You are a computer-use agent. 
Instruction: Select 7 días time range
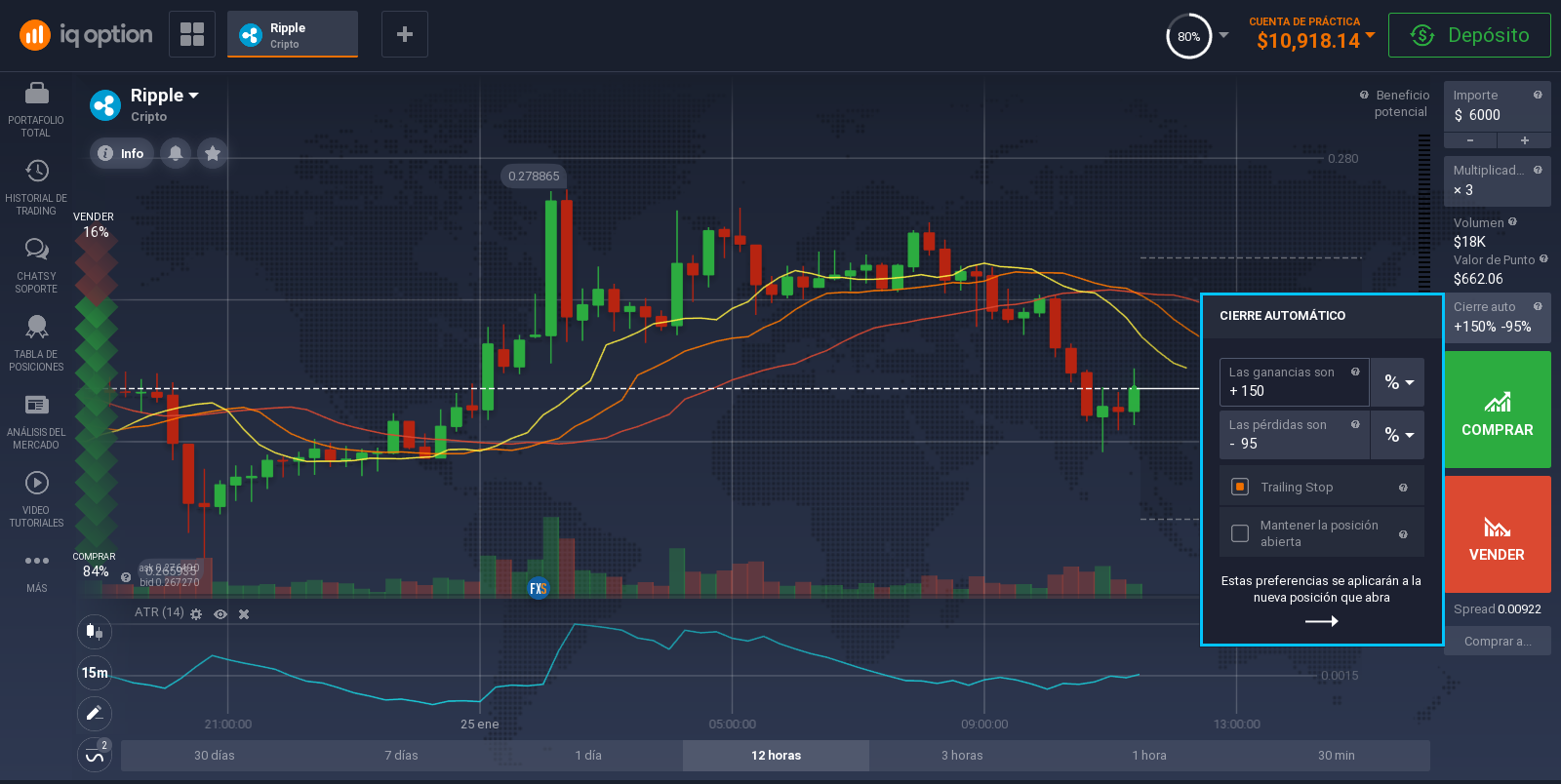[401, 755]
